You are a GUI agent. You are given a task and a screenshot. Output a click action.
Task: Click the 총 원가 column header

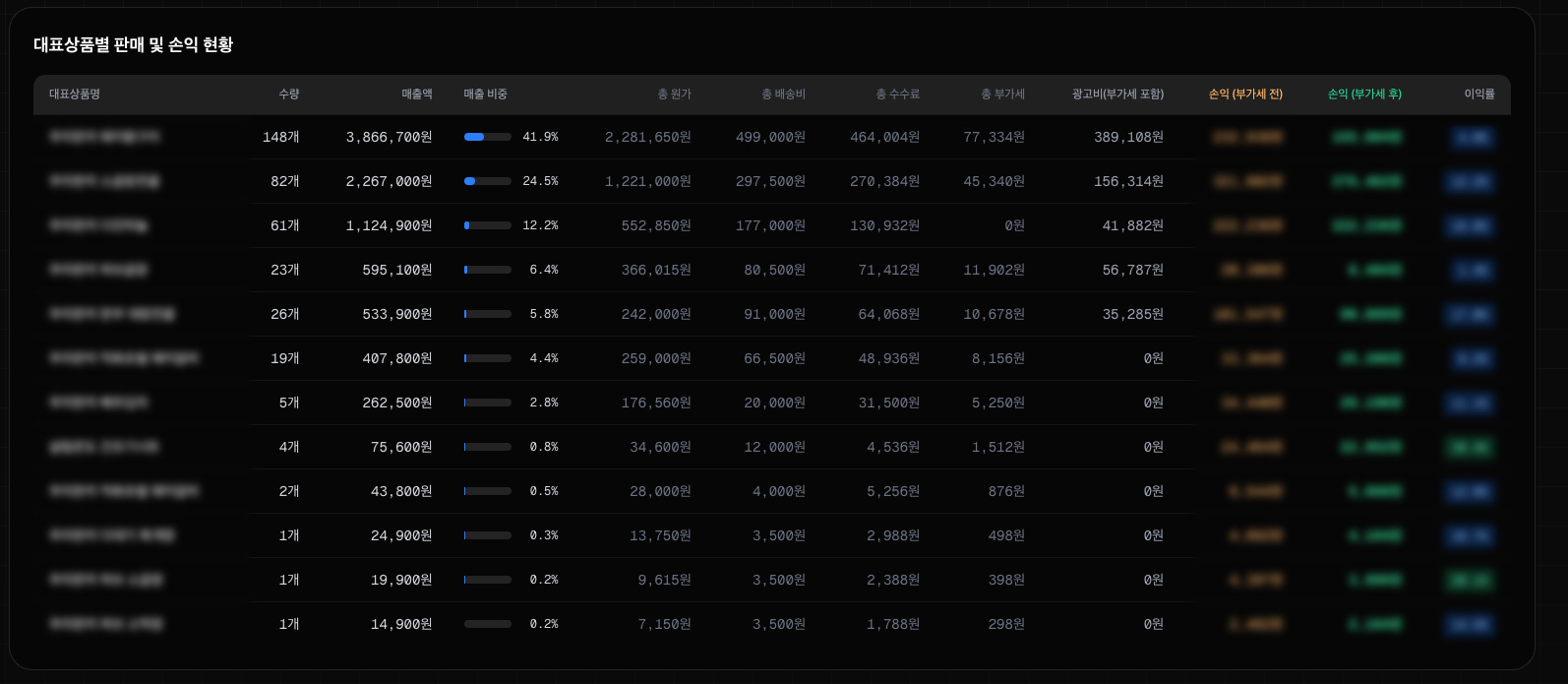675,94
